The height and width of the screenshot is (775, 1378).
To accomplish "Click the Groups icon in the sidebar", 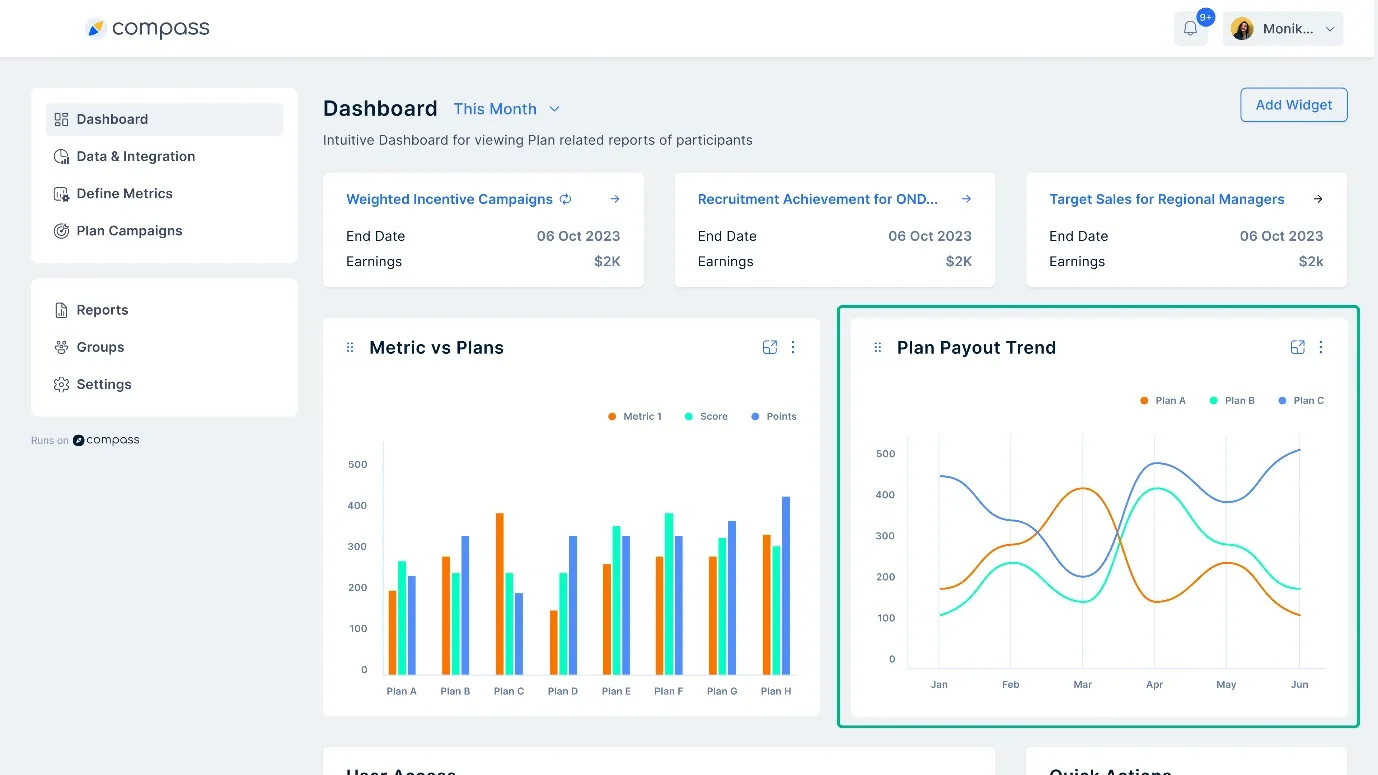I will tap(60, 347).
